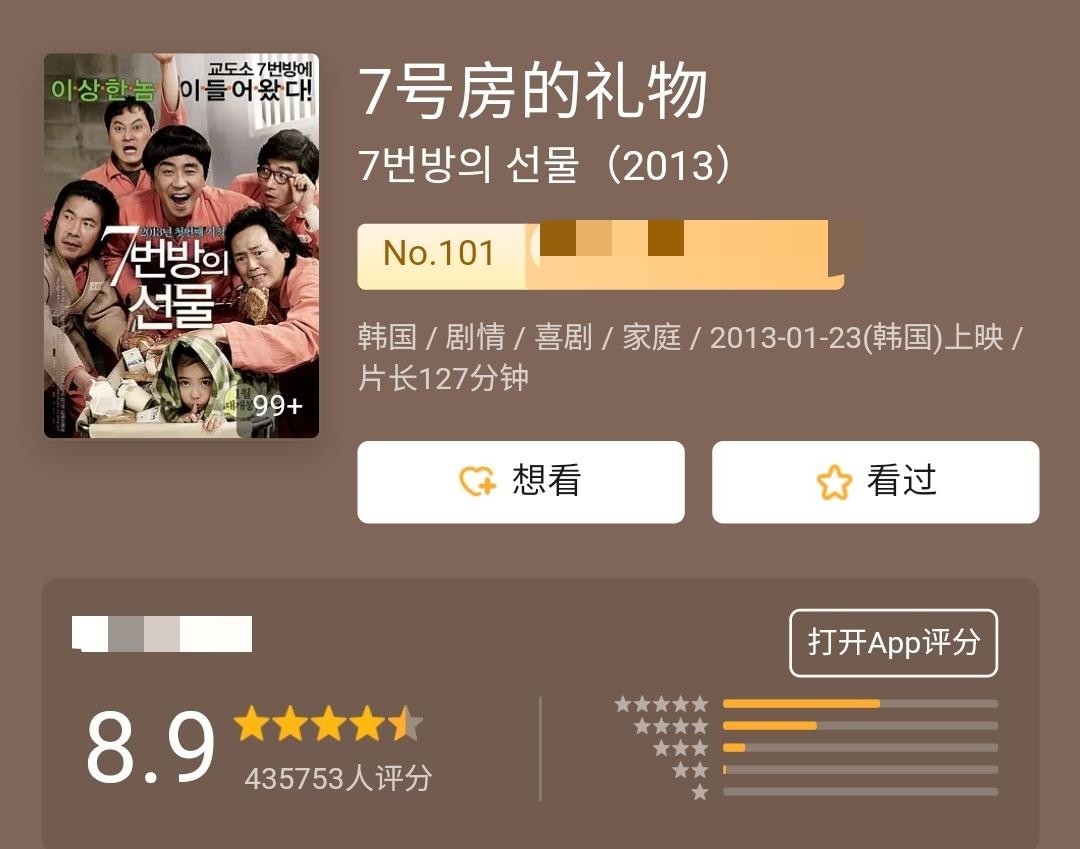The width and height of the screenshot is (1080, 849).
Task: Click the one-star rating bar
Action: click(860, 792)
